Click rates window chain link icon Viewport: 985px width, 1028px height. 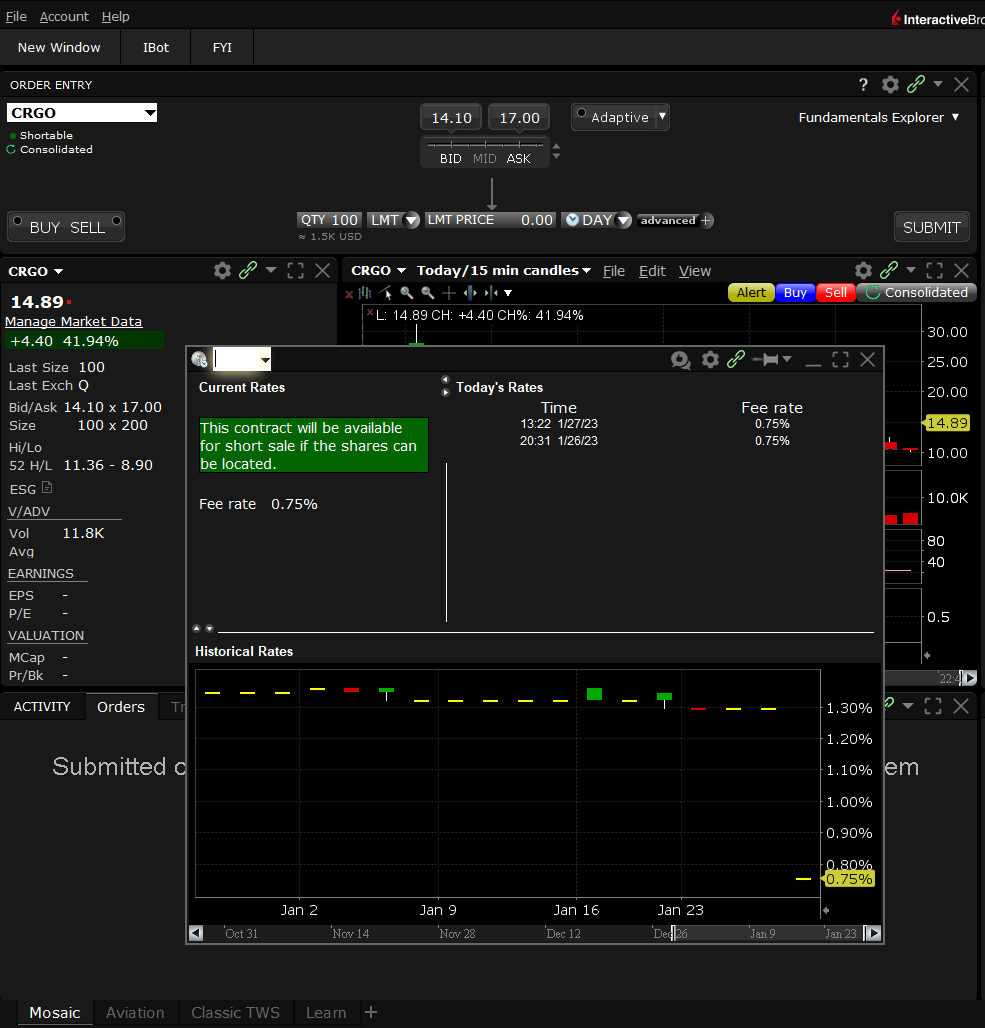(x=736, y=359)
